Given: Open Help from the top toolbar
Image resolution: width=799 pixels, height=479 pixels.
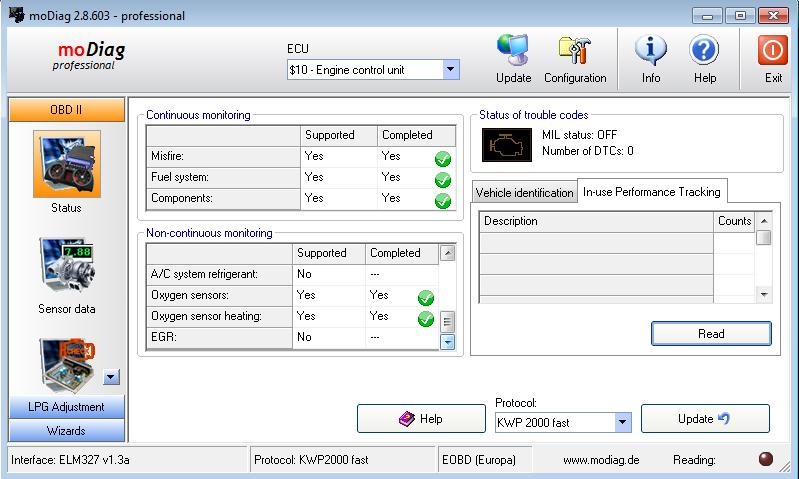Looking at the screenshot, I should pyautogui.click(x=705, y=51).
